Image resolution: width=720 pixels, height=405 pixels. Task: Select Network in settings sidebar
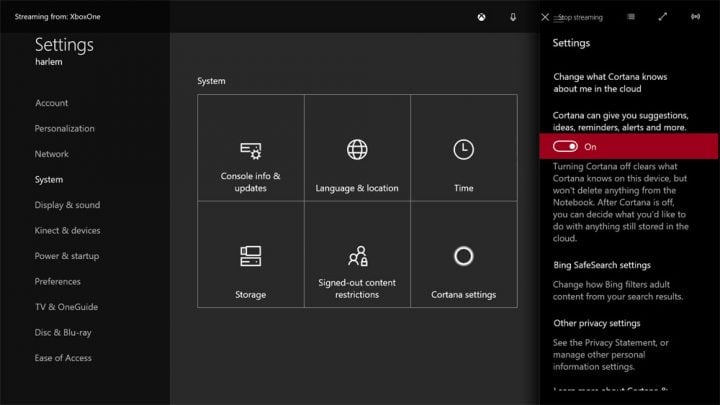(52, 154)
